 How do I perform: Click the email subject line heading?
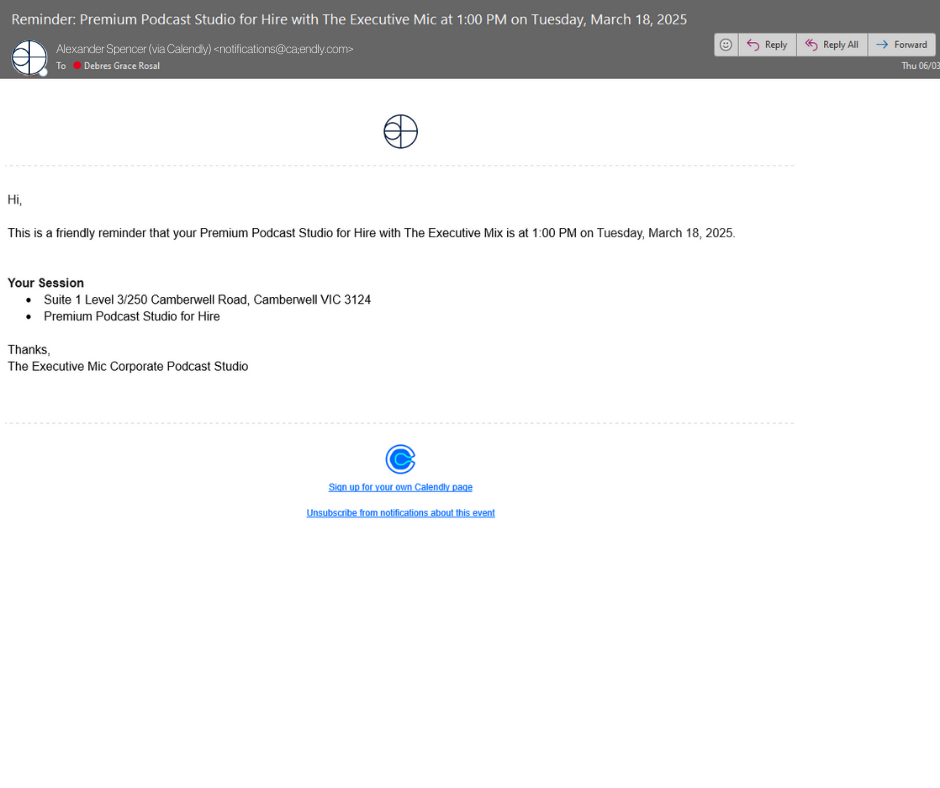point(347,18)
